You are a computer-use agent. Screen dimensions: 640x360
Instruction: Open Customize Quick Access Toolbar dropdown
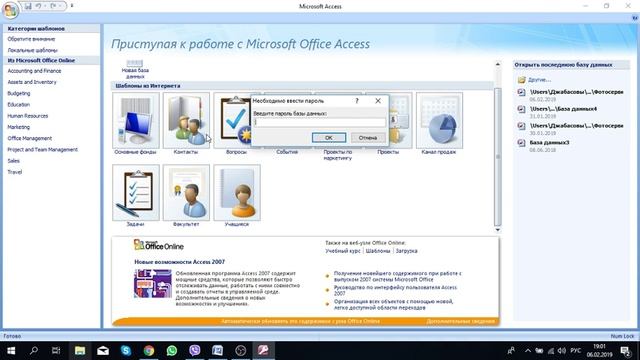pos(72,6)
